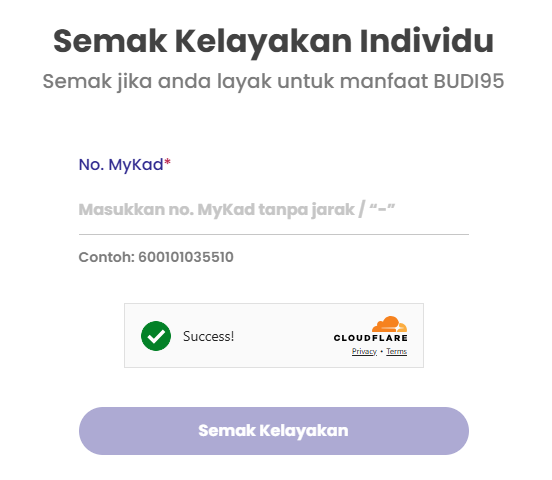Image resolution: width=552 pixels, height=480 pixels.
Task: Focus the No. MyKad input field
Action: [274, 210]
